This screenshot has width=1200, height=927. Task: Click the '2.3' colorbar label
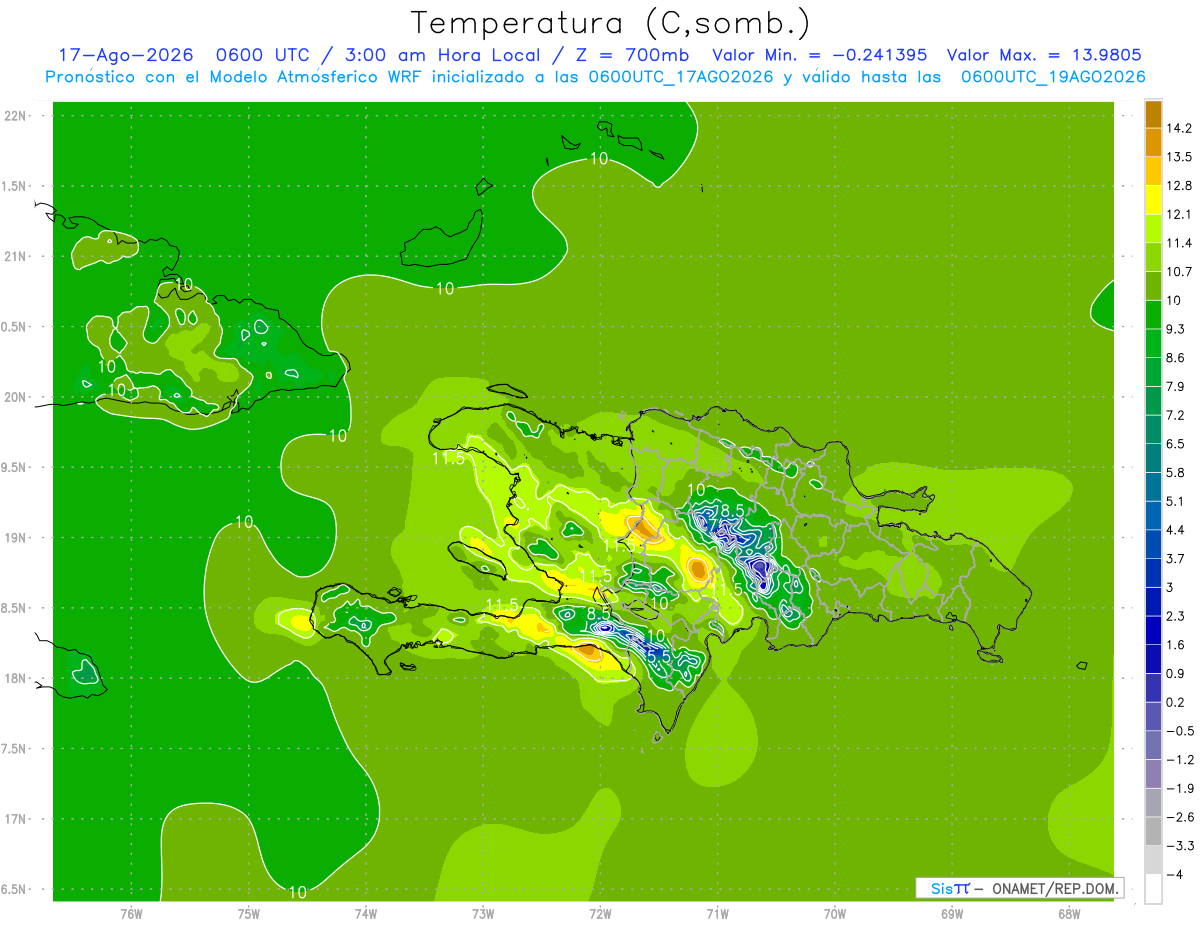click(1176, 616)
